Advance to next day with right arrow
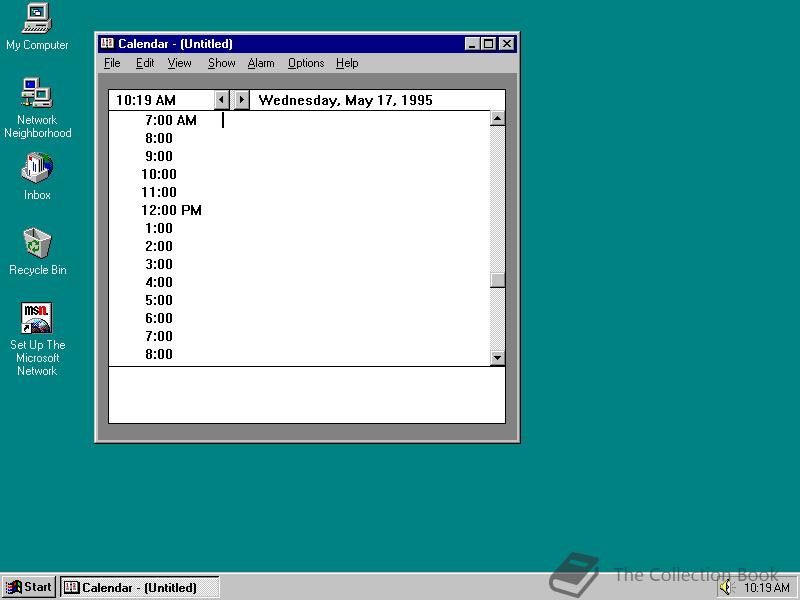The width and height of the screenshot is (800, 600). tap(241, 100)
